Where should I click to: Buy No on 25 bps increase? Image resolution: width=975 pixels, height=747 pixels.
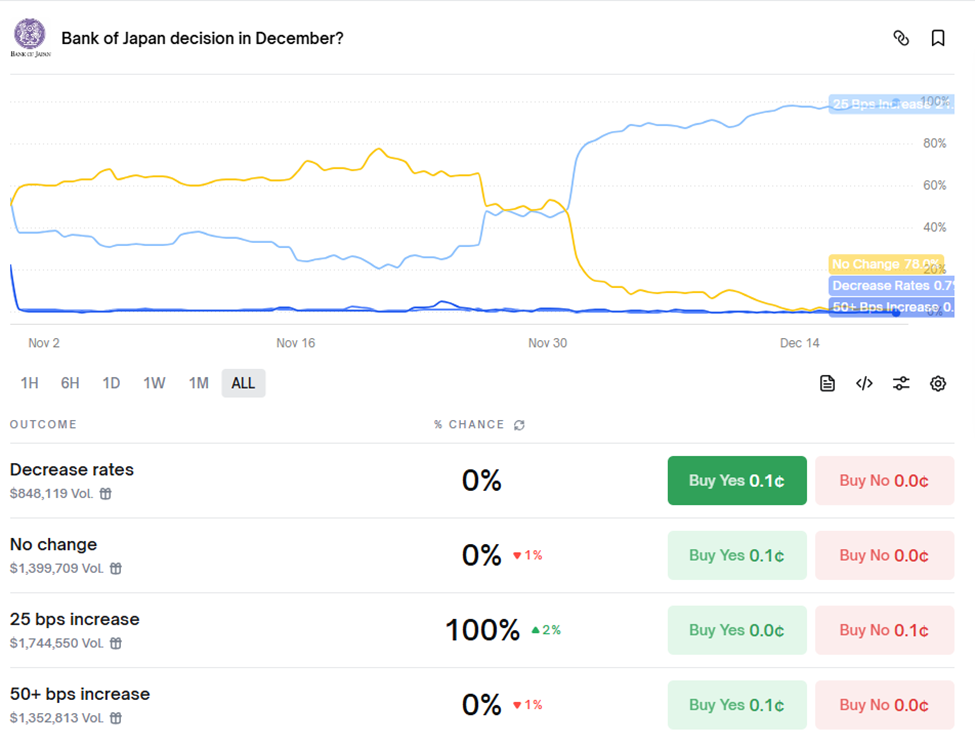(x=884, y=630)
